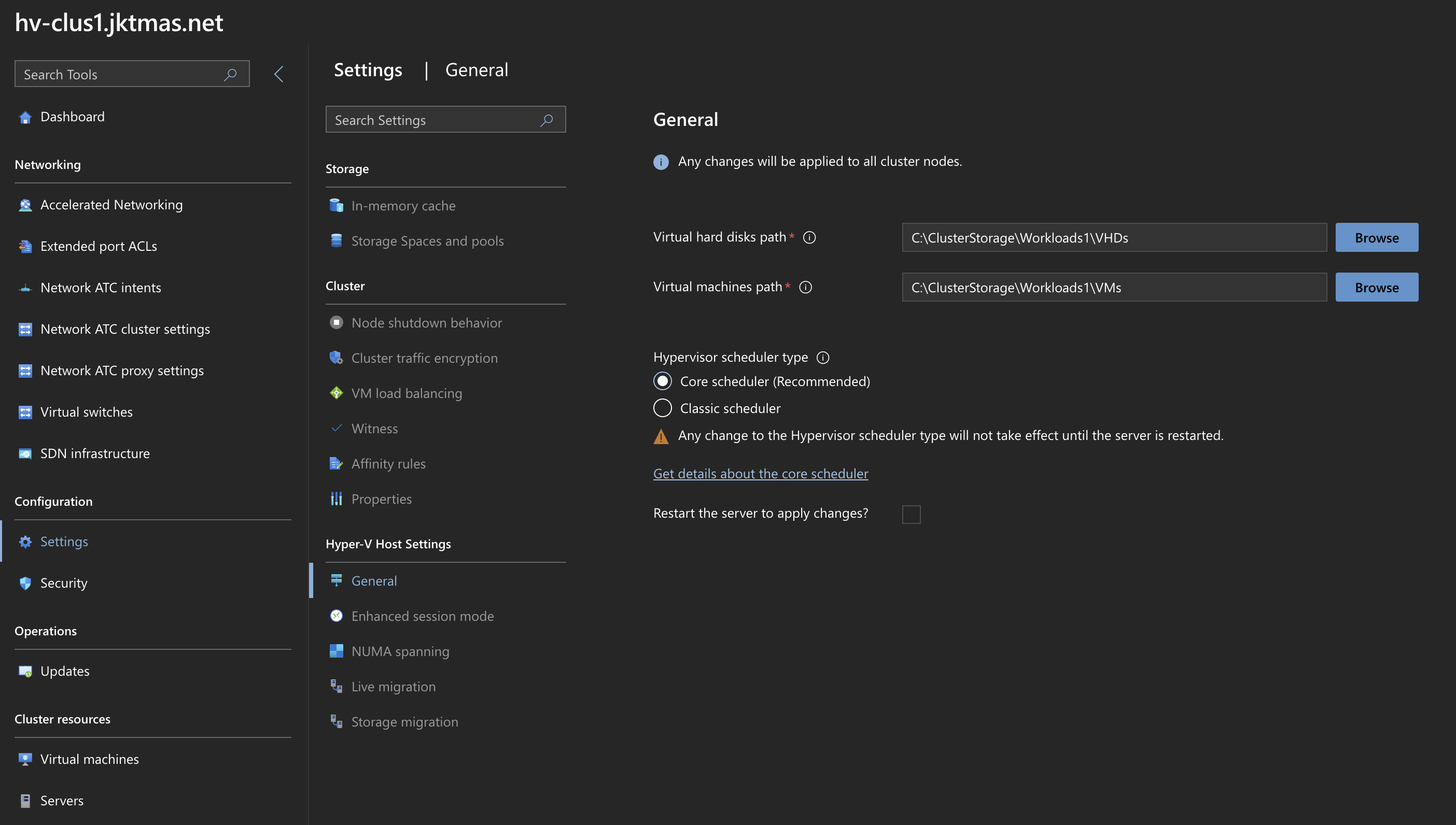1456x825 pixels.
Task: Click info icon beside Hypervisor scheduler type
Action: 823,358
